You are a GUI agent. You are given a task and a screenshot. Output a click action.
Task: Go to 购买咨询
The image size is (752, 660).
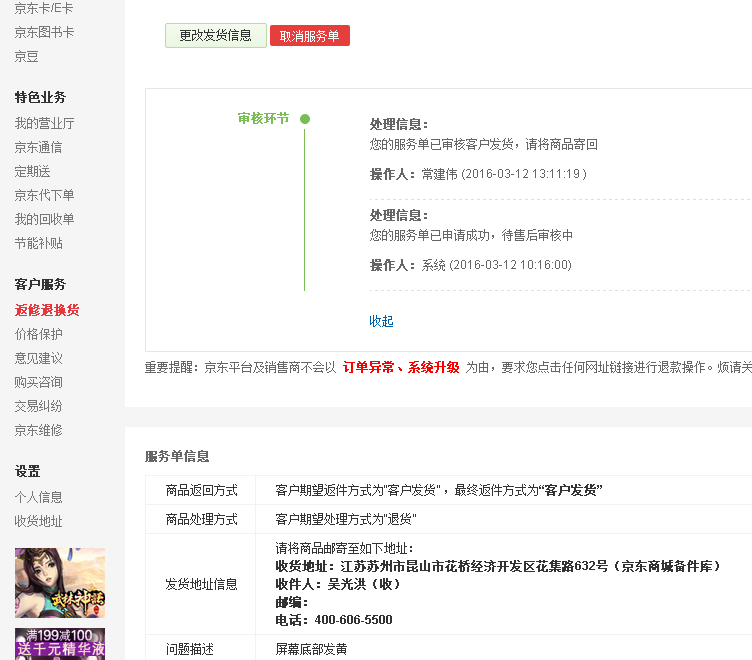[x=38, y=382]
